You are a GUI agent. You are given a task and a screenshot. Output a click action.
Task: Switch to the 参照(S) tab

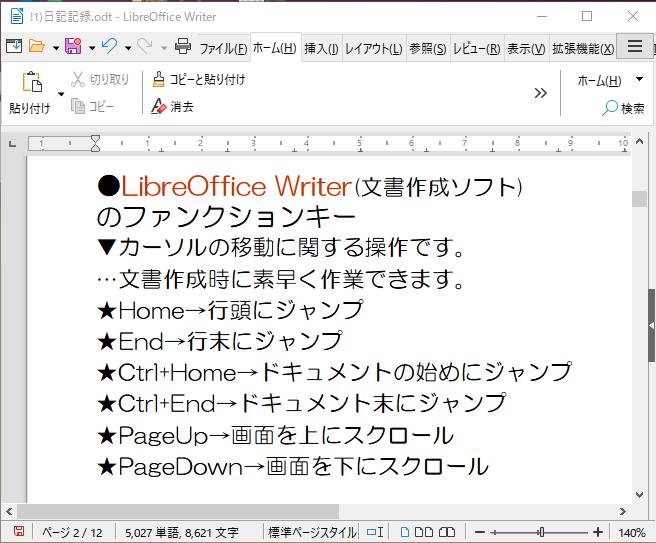point(427,49)
